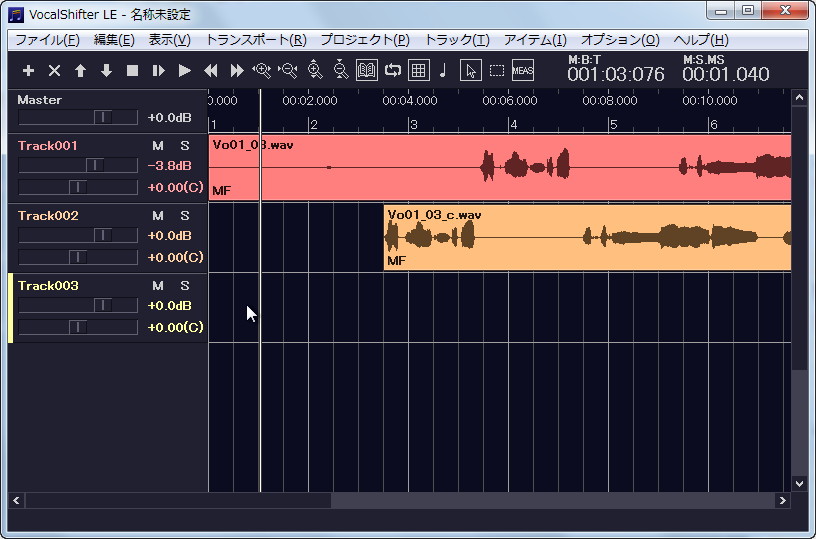Click vertical scrollbar up arrow
816x539 pixels.
[x=799, y=97]
